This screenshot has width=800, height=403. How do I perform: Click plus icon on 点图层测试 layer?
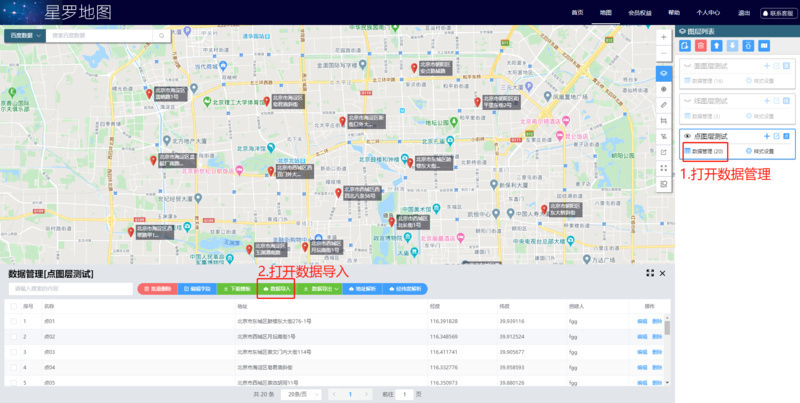click(x=766, y=136)
